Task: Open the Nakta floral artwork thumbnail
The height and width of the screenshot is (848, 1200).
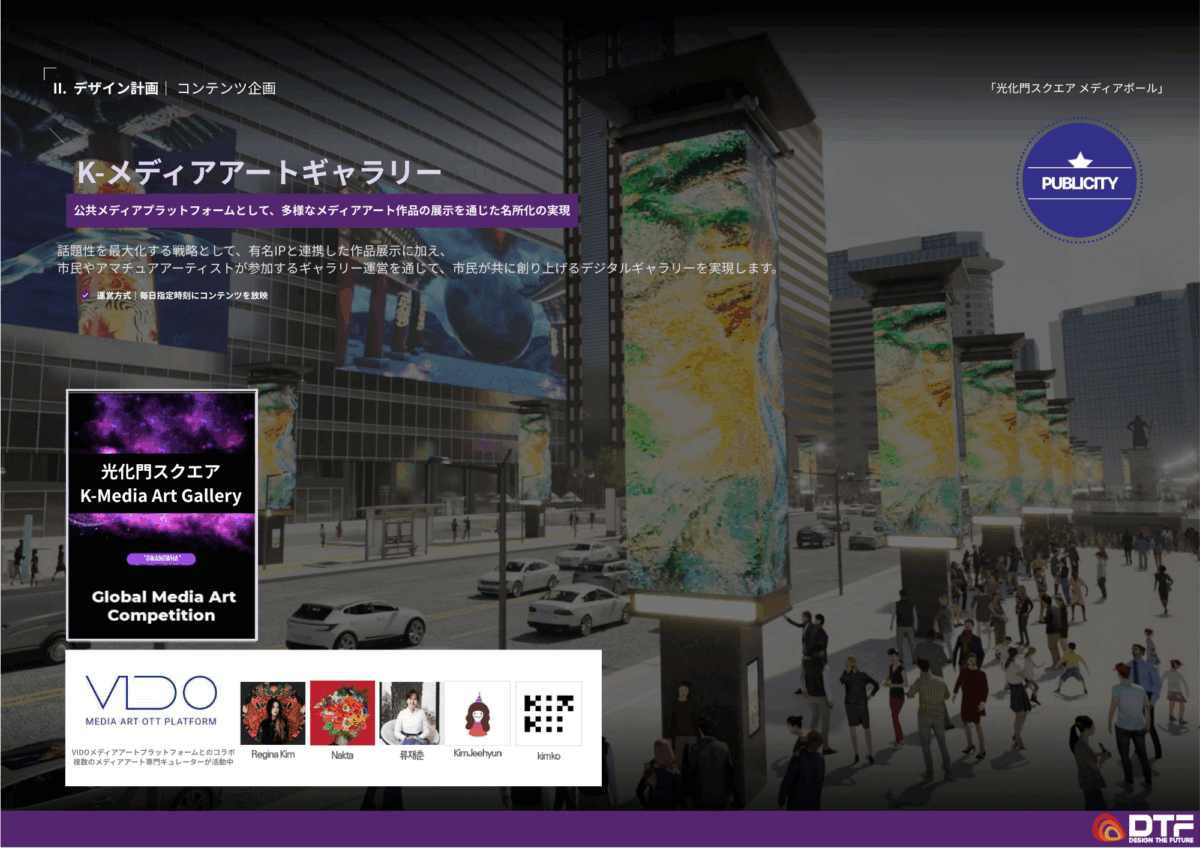Action: pyautogui.click(x=342, y=713)
